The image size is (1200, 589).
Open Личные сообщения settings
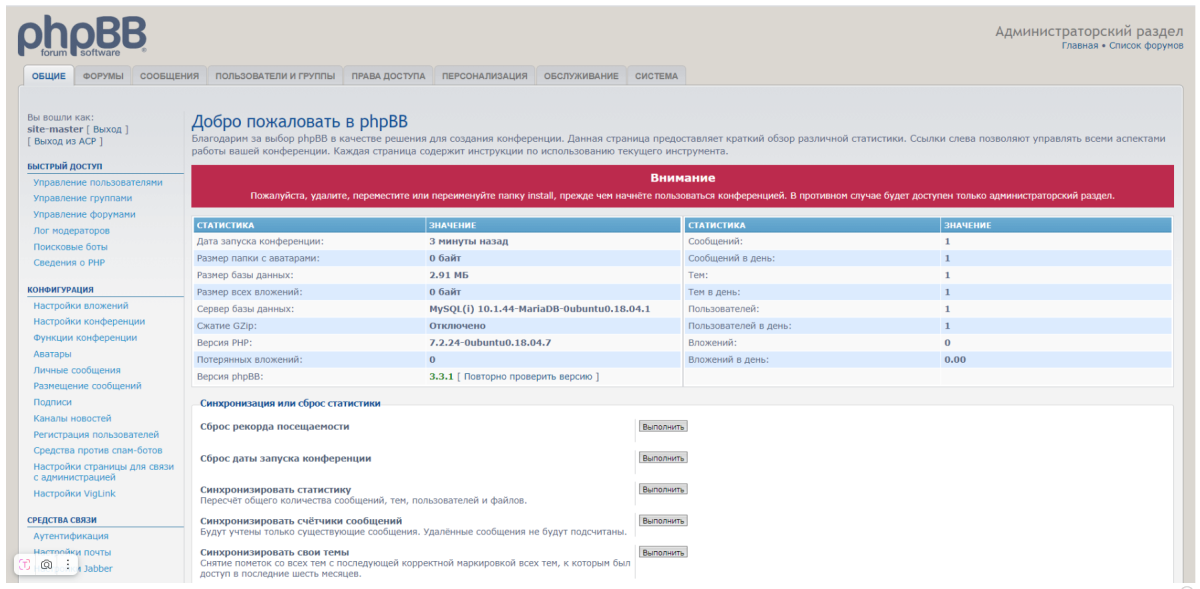[x=77, y=370]
